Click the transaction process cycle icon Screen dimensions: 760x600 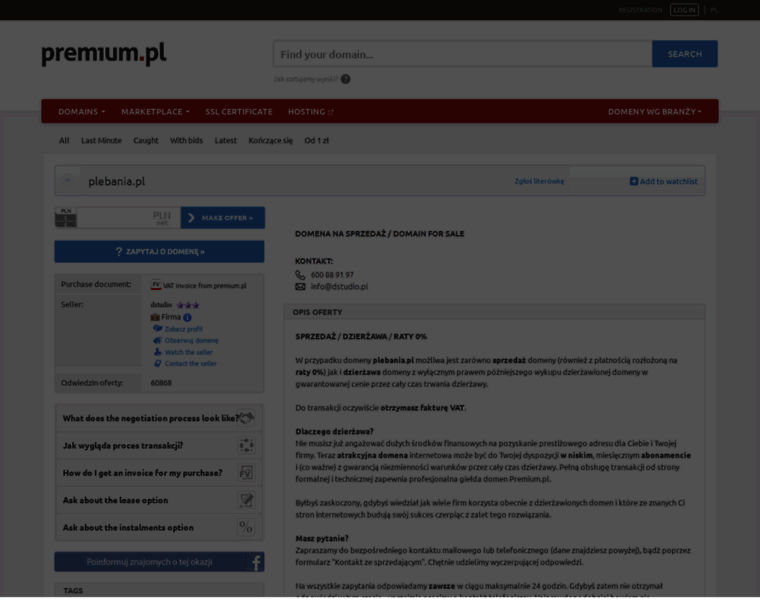[x=246, y=445]
